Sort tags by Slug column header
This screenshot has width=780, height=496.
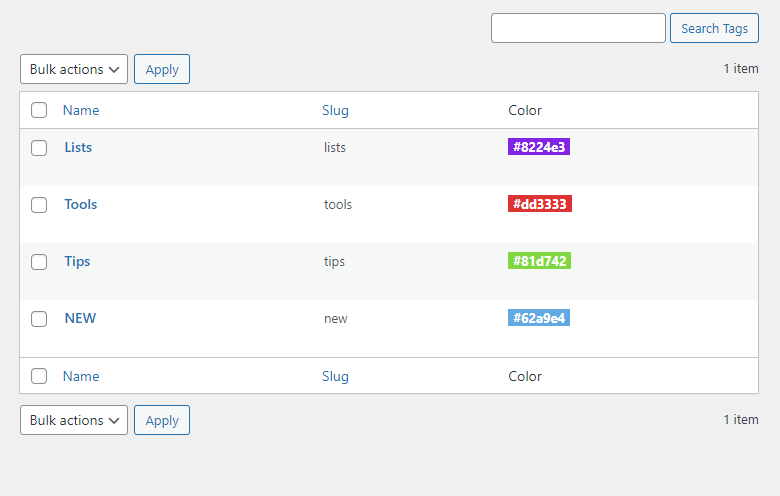335,111
